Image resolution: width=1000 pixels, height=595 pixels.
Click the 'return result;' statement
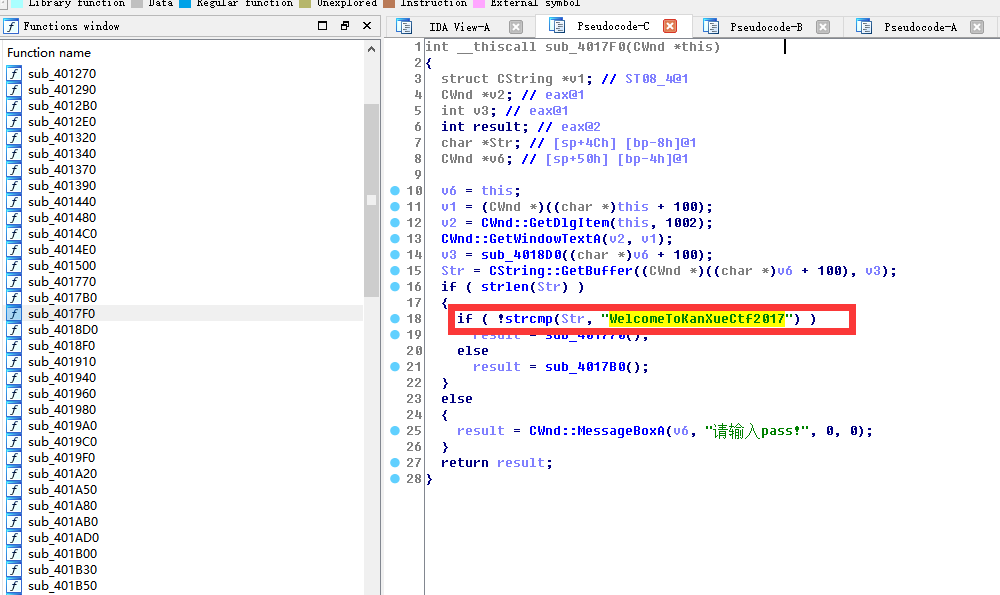pos(497,462)
